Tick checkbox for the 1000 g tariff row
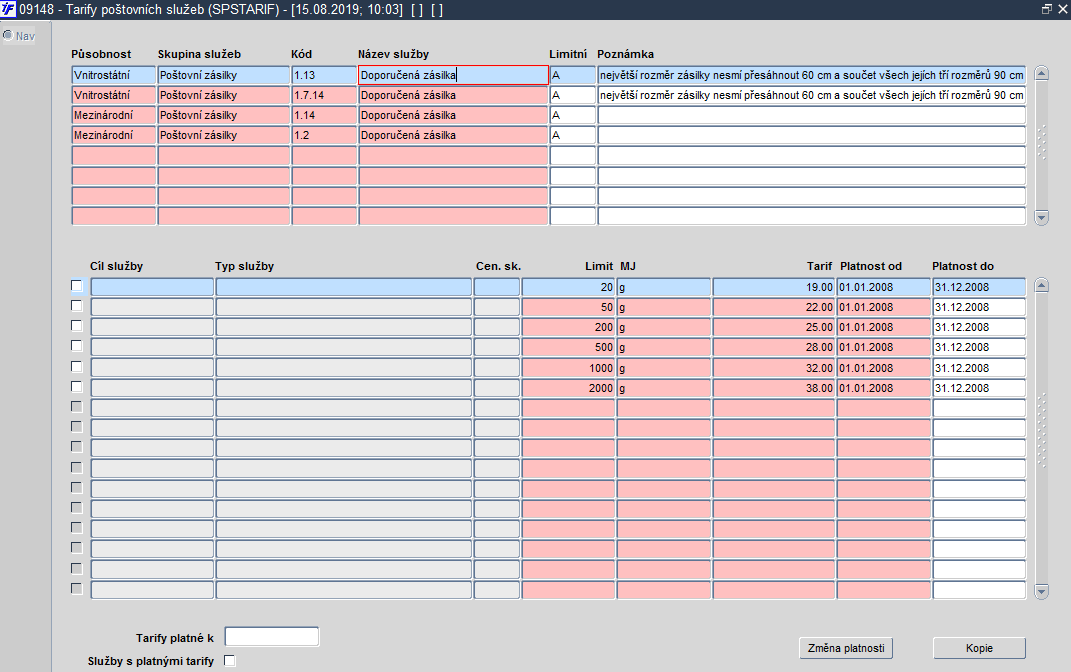The image size is (1071, 672). pyautogui.click(x=76, y=367)
